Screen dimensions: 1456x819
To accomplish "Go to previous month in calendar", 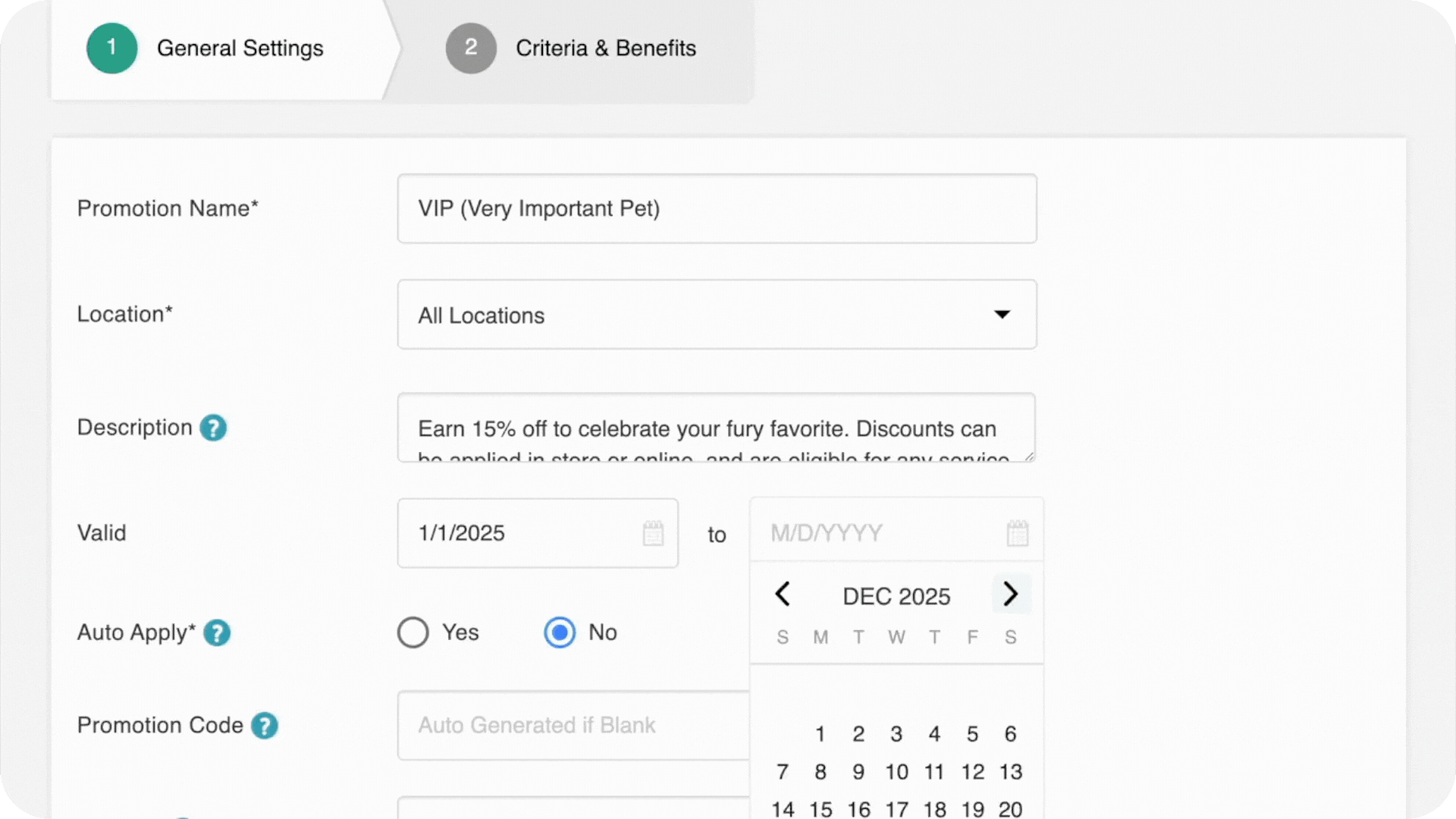I will click(x=783, y=594).
